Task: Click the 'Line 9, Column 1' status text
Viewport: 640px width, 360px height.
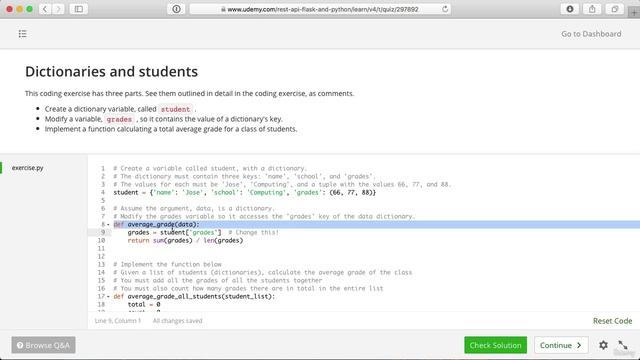Action: click(118, 321)
